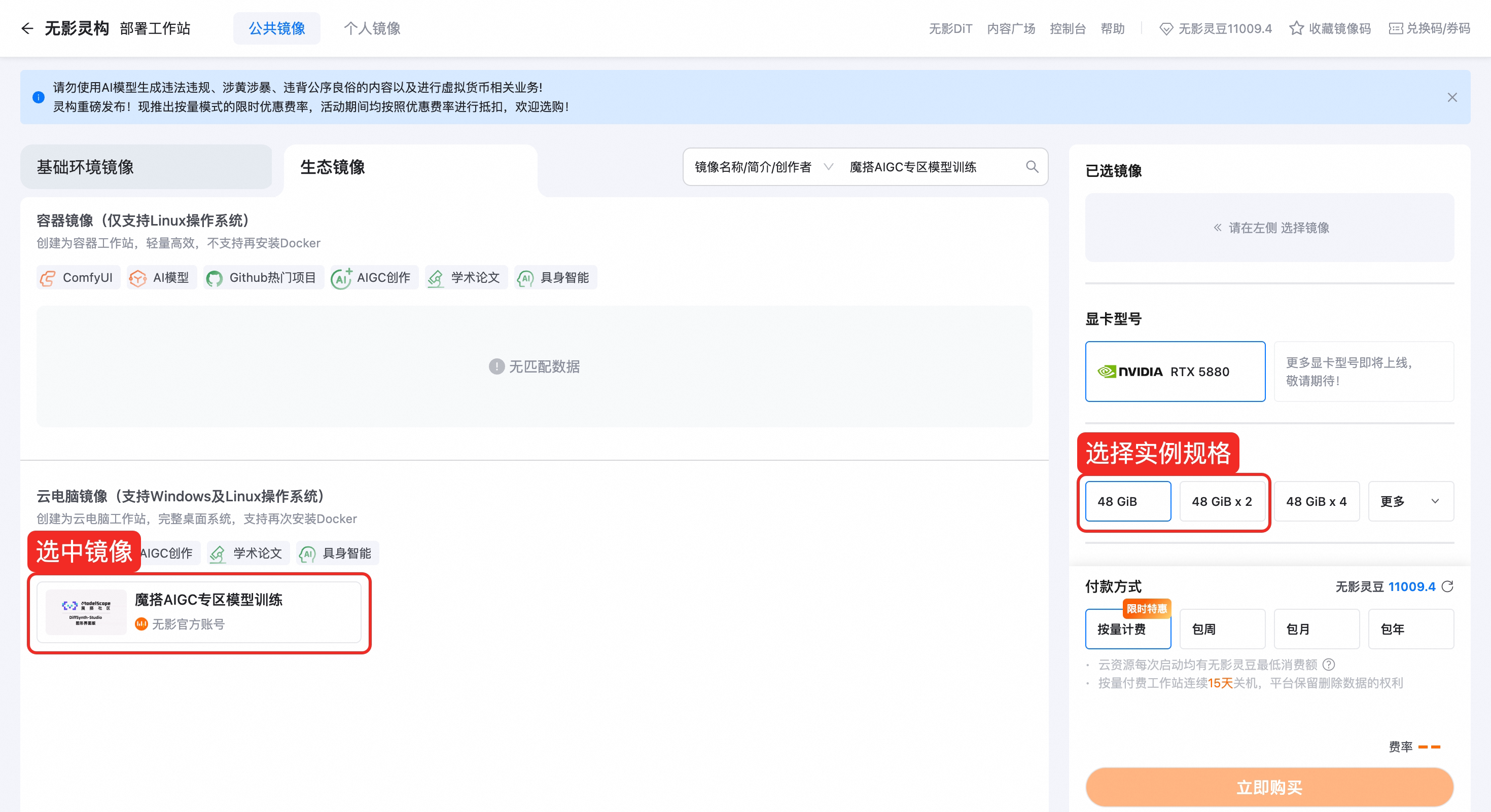The height and width of the screenshot is (812, 1491).
Task: Click the search magnifier icon
Action: tap(1032, 167)
